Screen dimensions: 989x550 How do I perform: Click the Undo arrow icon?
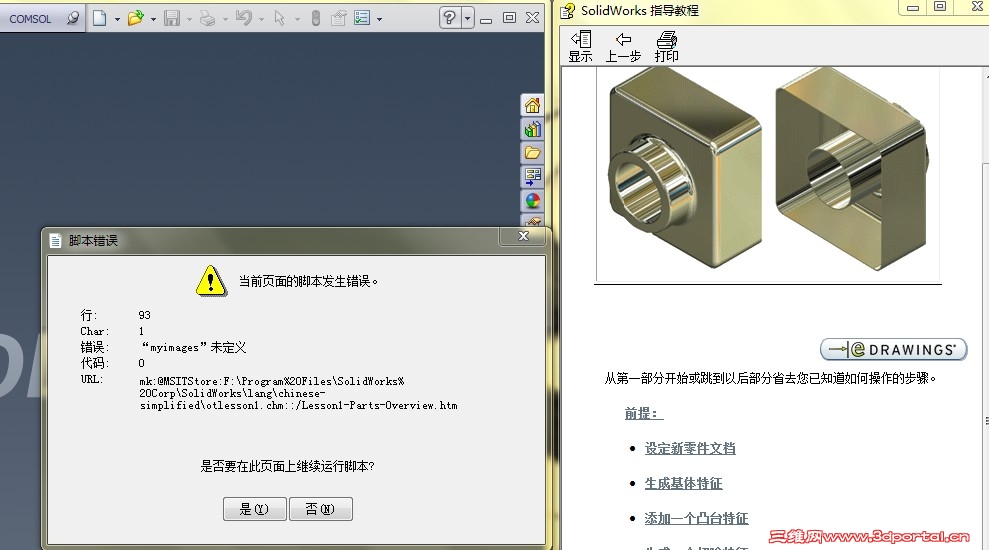[244, 18]
